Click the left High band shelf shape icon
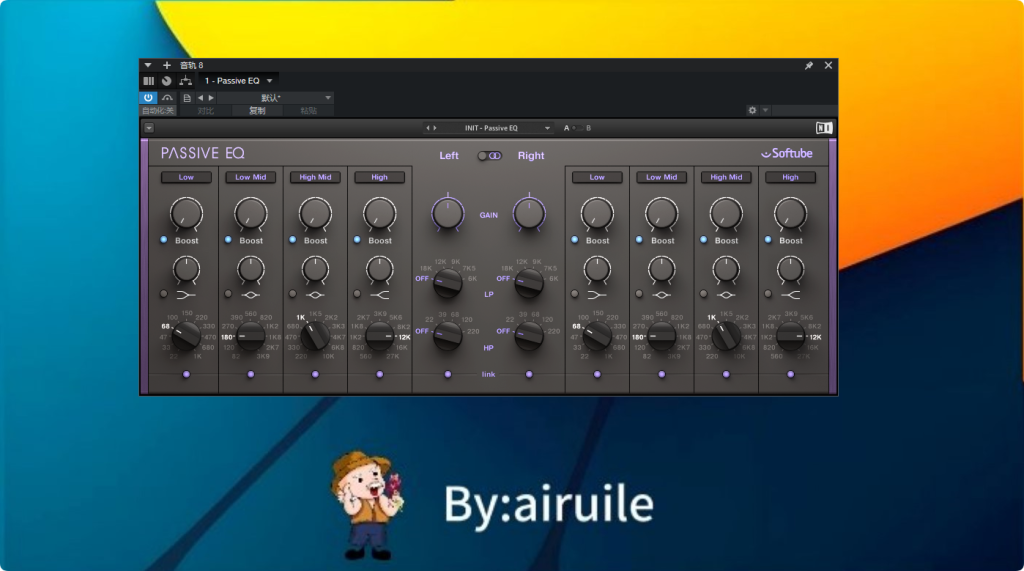1024x571 pixels. [379, 295]
